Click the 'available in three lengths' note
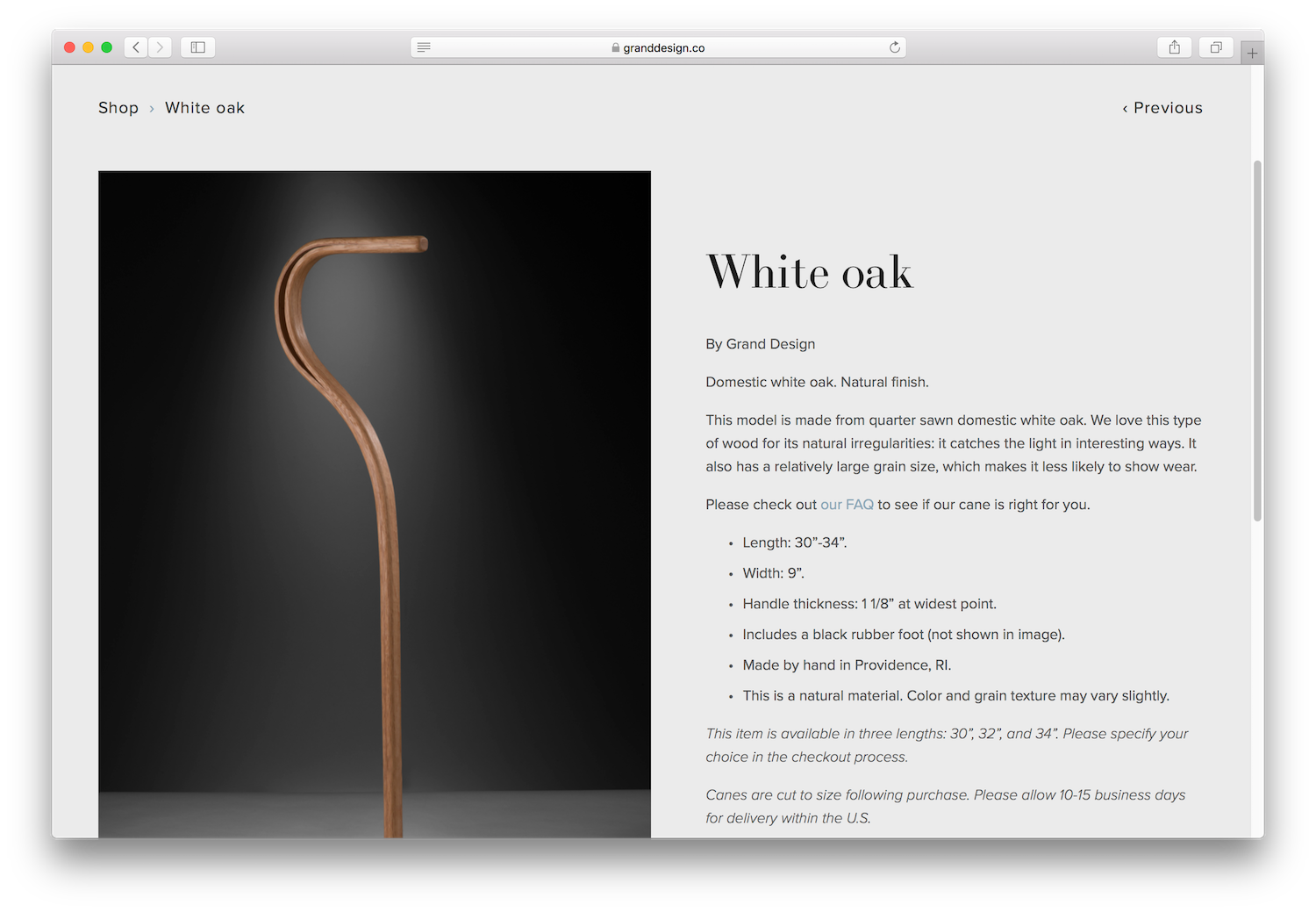 [947, 745]
